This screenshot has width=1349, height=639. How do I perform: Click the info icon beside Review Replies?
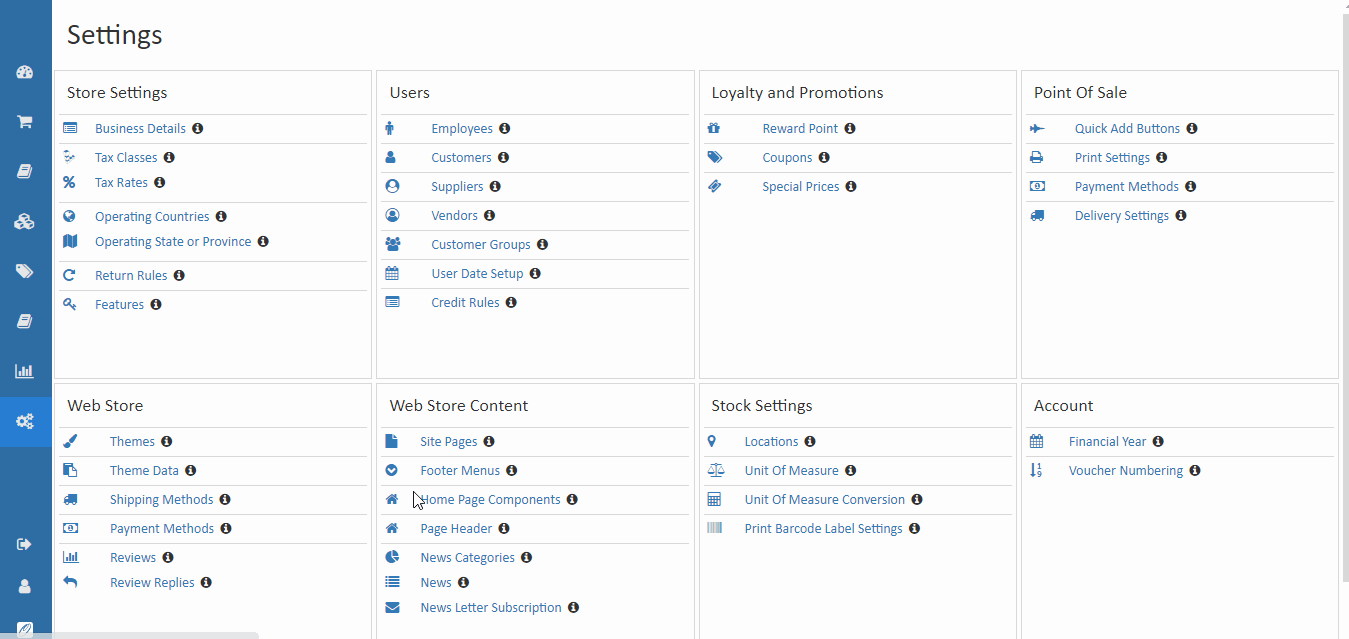coord(206,583)
